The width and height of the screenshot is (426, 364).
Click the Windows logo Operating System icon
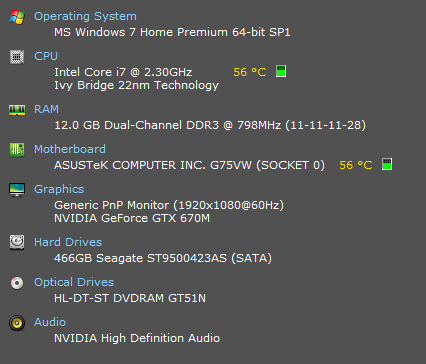click(x=17, y=17)
